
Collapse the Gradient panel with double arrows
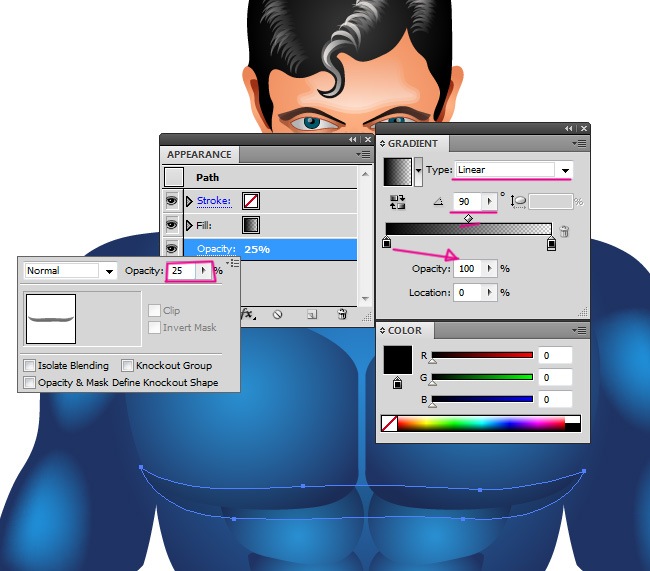(569, 129)
